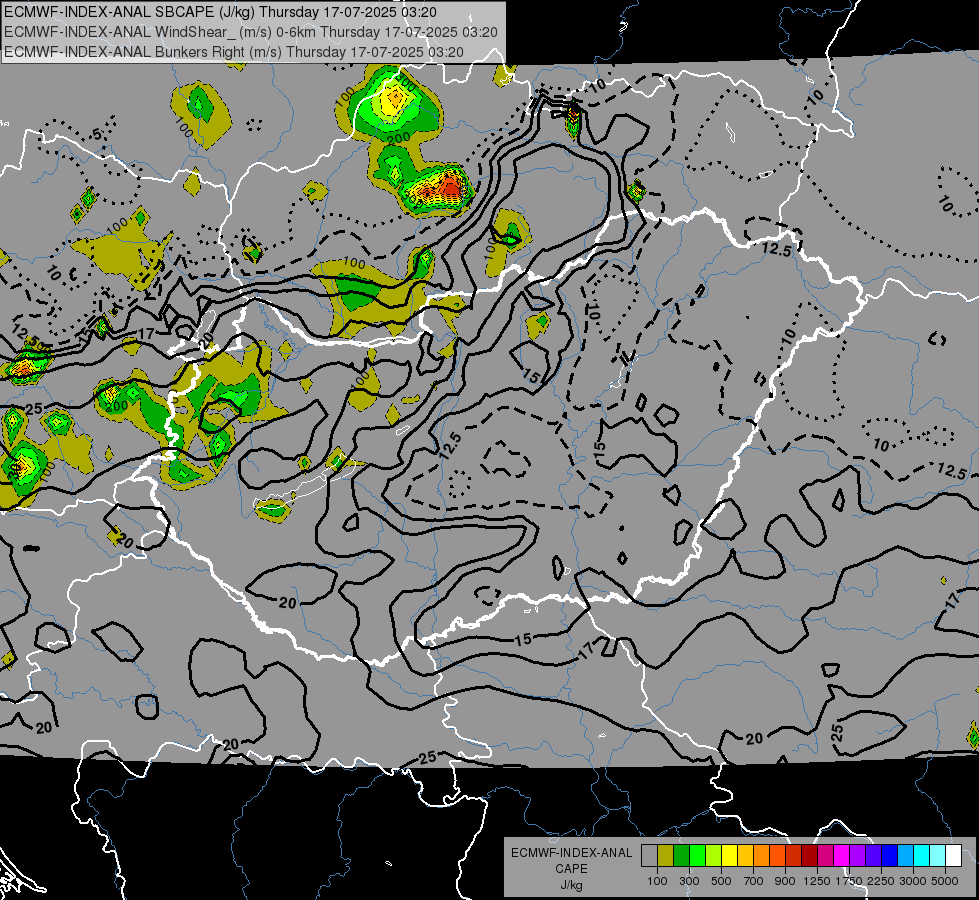Pick the olive 100 J/kg legend swatch
This screenshot has height=900, width=979.
[666, 856]
